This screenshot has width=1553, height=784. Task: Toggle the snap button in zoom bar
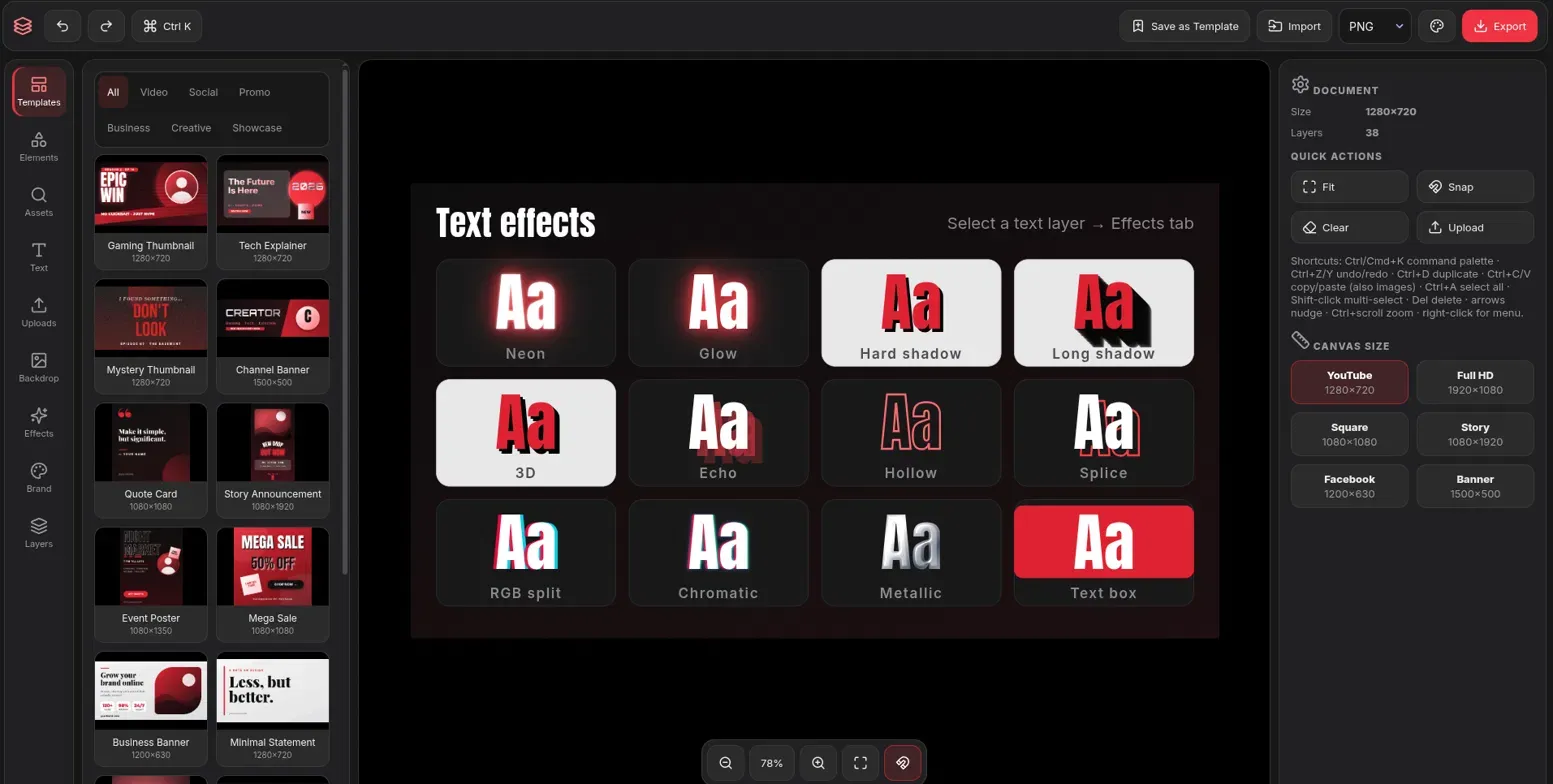(902, 763)
